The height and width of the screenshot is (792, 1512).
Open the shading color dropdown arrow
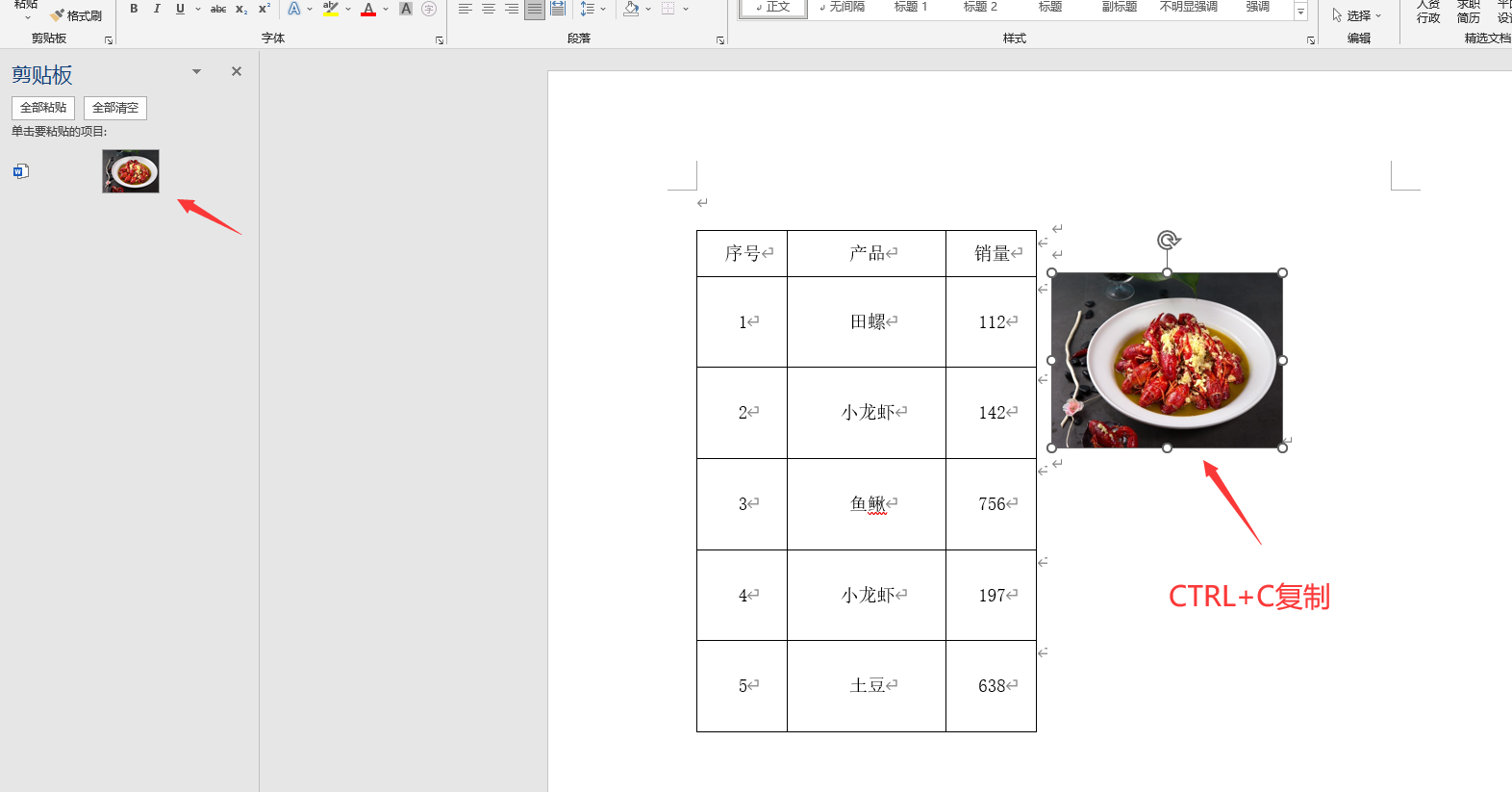[648, 9]
